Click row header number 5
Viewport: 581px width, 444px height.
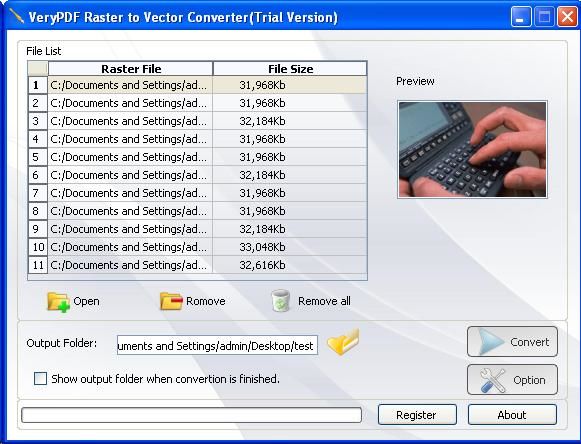point(38,157)
